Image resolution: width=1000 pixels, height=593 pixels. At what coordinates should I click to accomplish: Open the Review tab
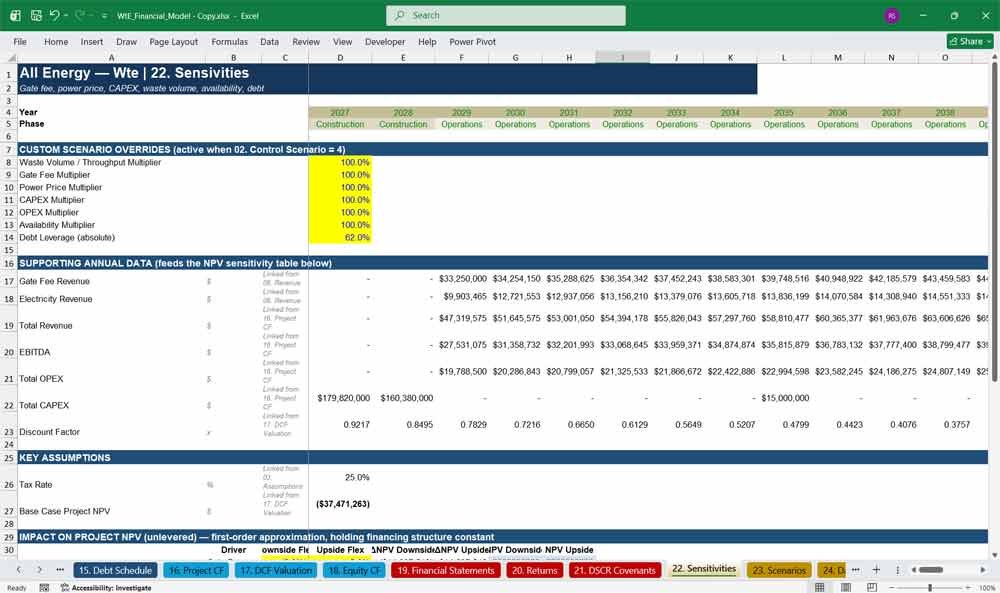point(306,41)
